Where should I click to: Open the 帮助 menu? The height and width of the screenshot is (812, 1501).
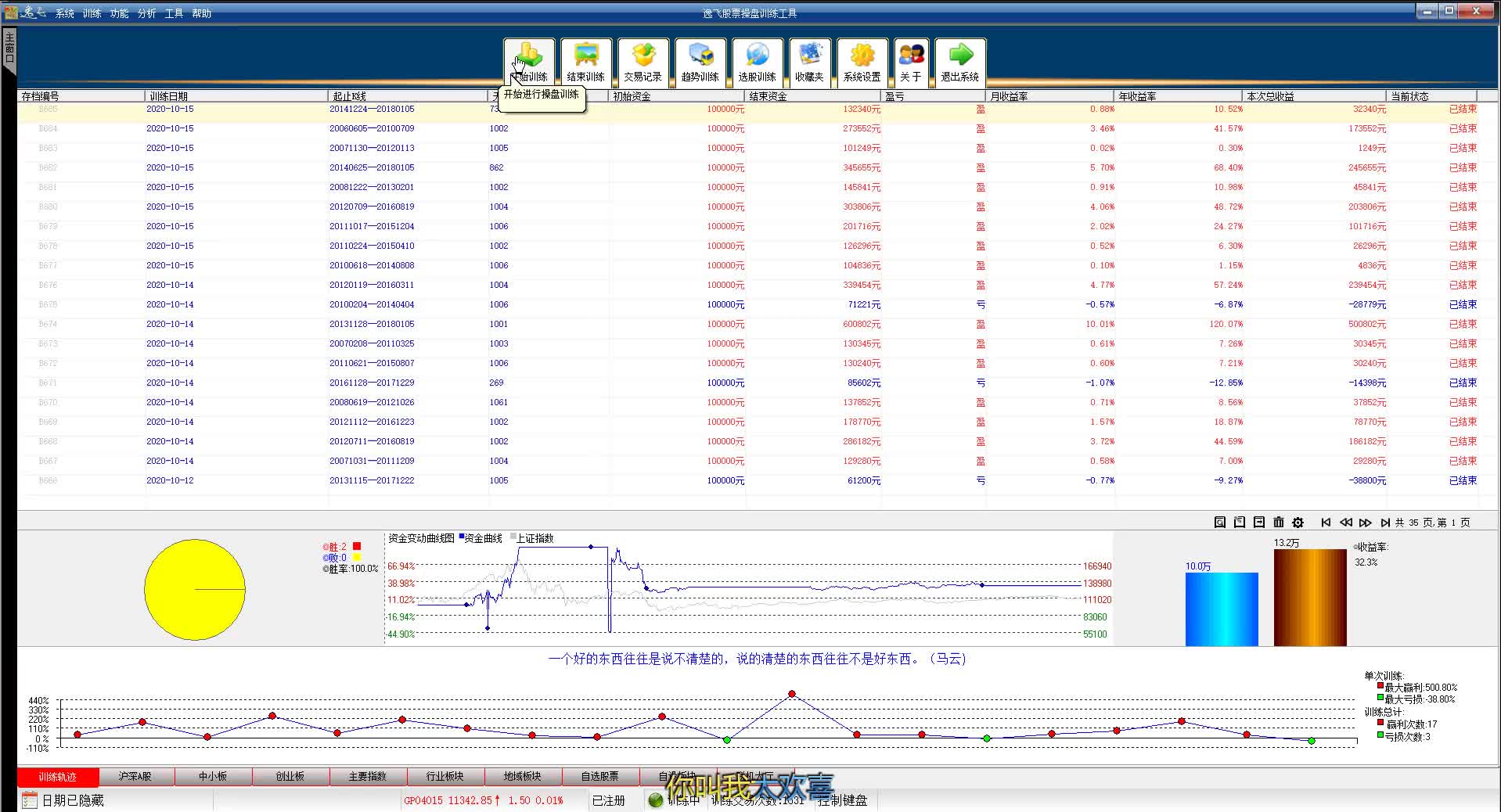(x=201, y=13)
